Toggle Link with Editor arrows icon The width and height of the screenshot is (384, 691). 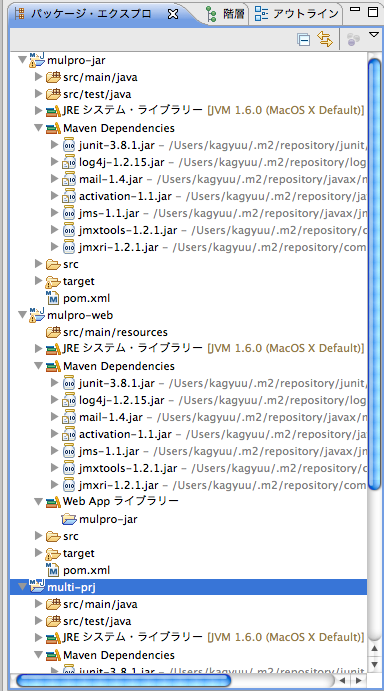[324, 40]
